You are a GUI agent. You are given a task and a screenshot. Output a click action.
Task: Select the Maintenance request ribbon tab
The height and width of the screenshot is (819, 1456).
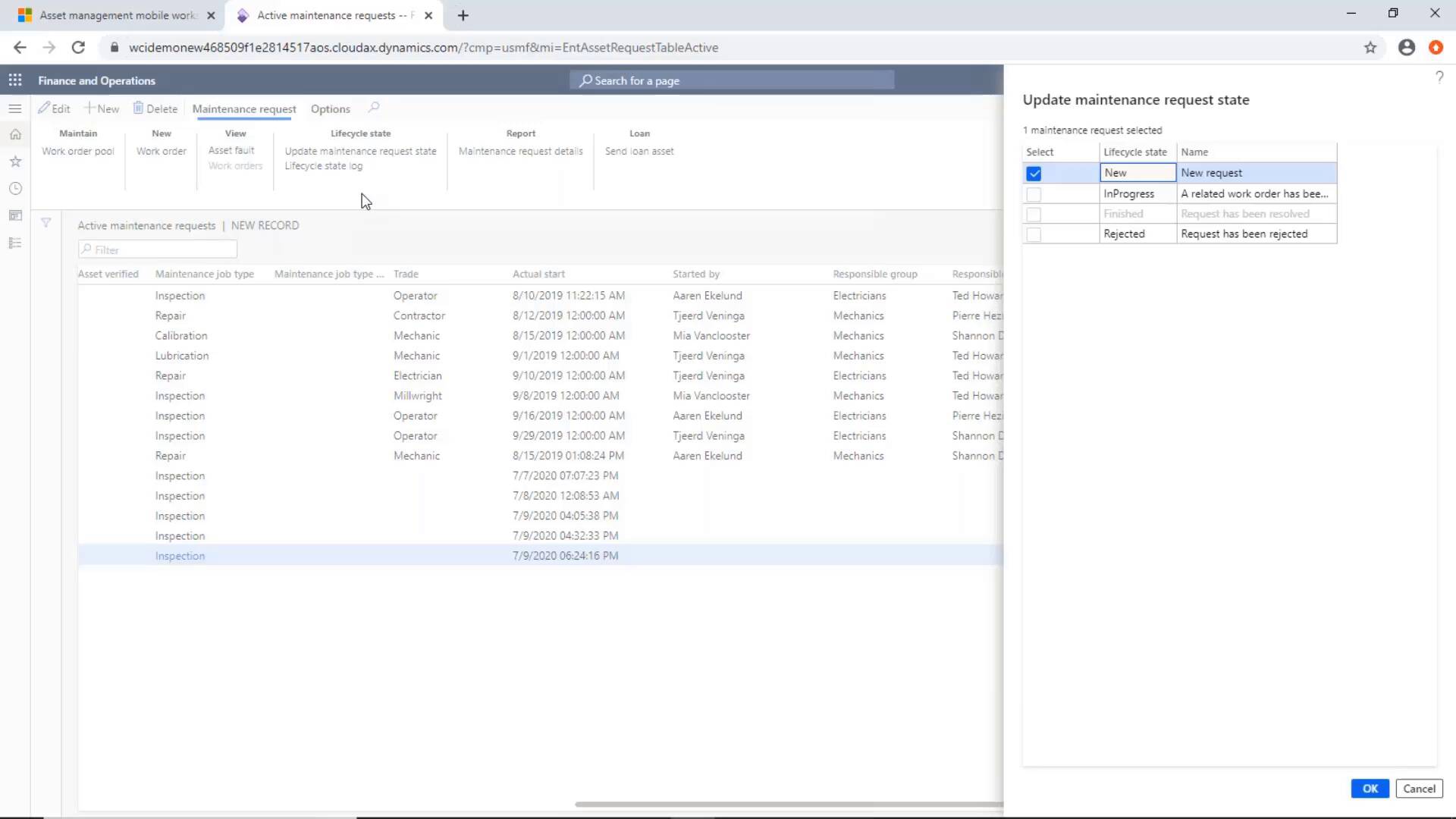[243, 108]
